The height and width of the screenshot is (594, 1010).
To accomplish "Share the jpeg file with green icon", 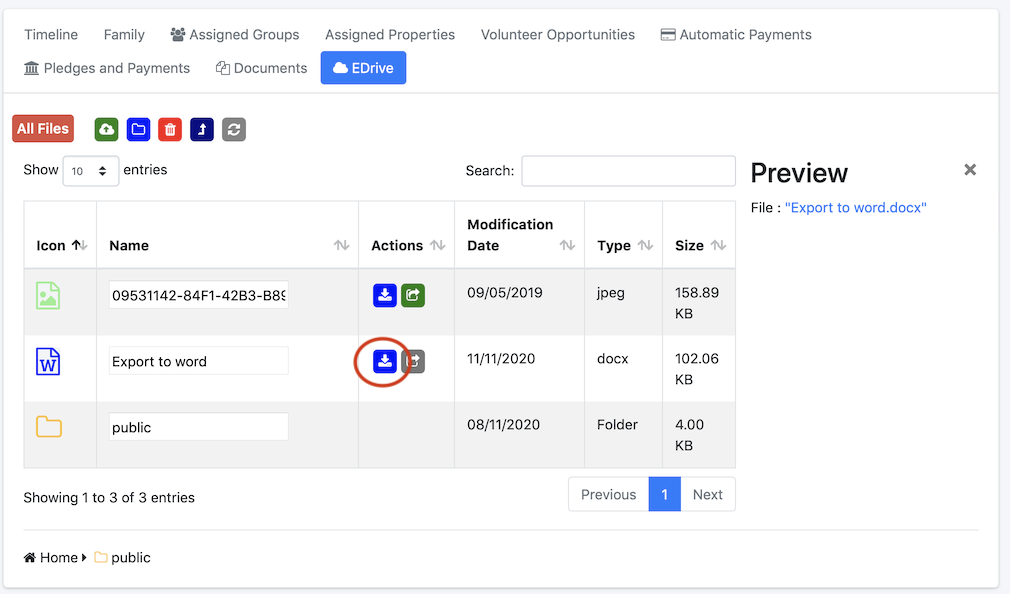I will pos(413,295).
